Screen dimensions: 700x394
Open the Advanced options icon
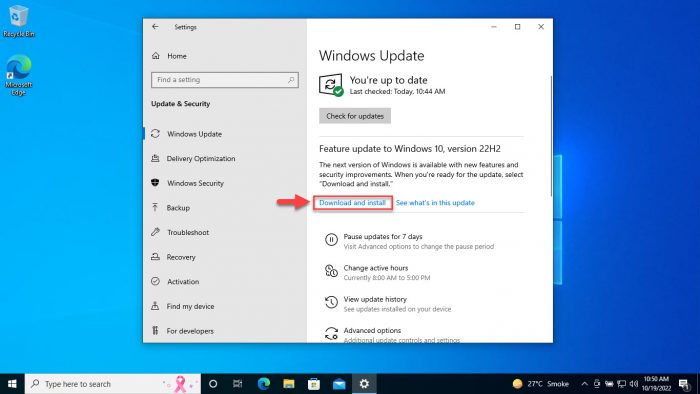click(x=331, y=333)
